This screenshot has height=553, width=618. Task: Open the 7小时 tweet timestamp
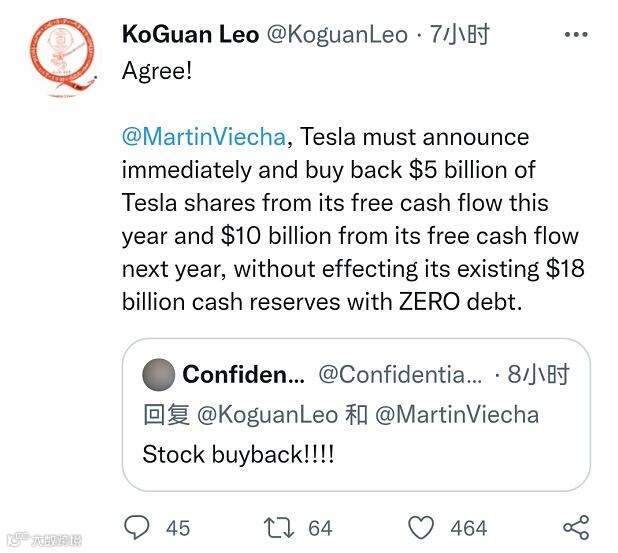click(x=458, y=35)
